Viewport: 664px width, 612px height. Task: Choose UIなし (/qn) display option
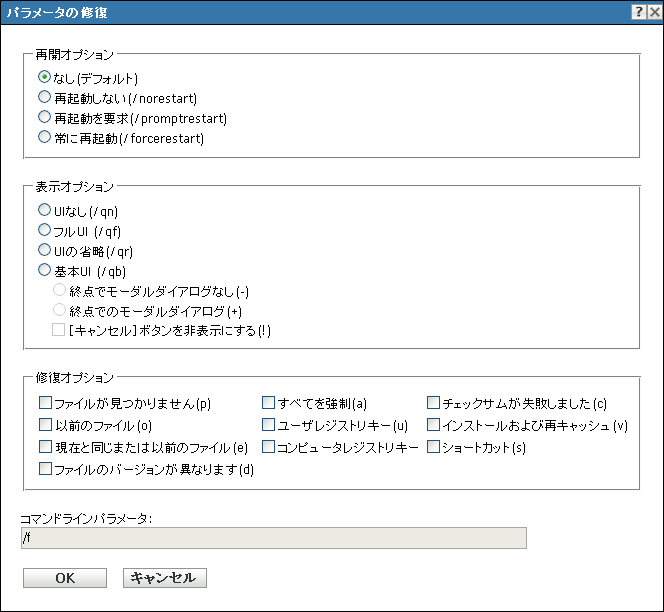point(44,210)
